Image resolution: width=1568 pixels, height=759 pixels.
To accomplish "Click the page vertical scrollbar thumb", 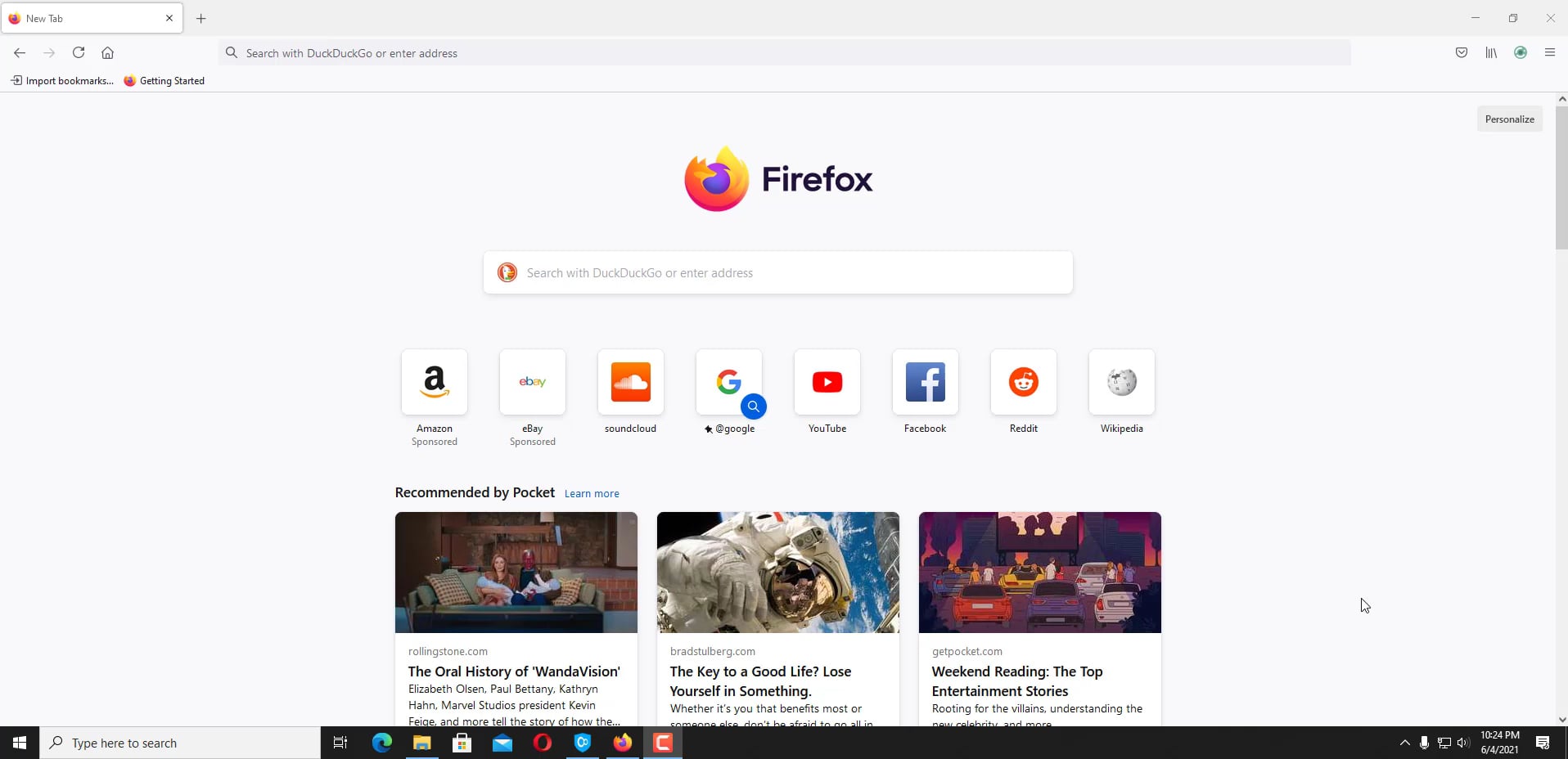I will coord(1561,177).
